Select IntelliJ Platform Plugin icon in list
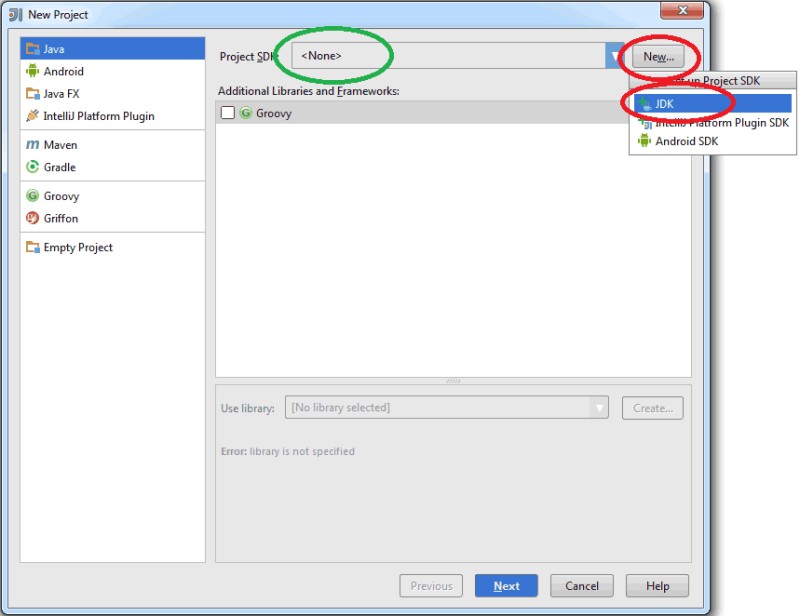 pyautogui.click(x=33, y=116)
